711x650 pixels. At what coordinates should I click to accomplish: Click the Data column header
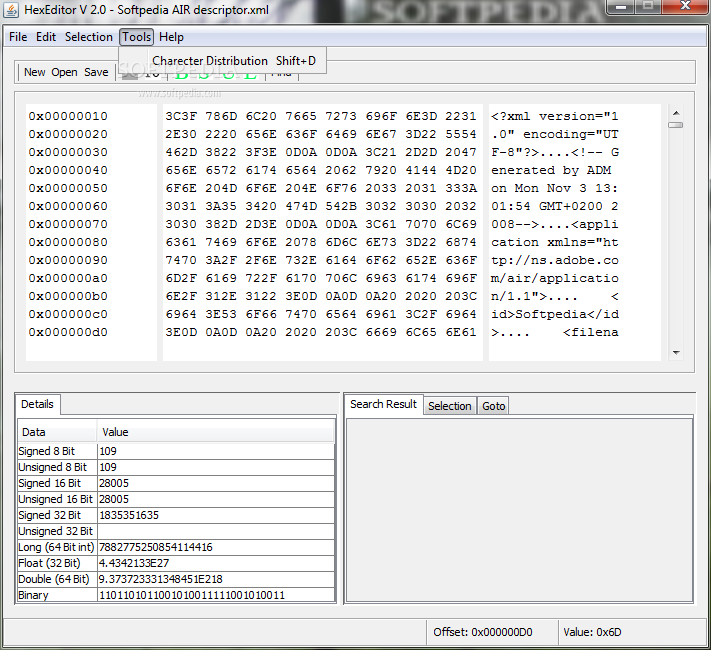click(57, 432)
